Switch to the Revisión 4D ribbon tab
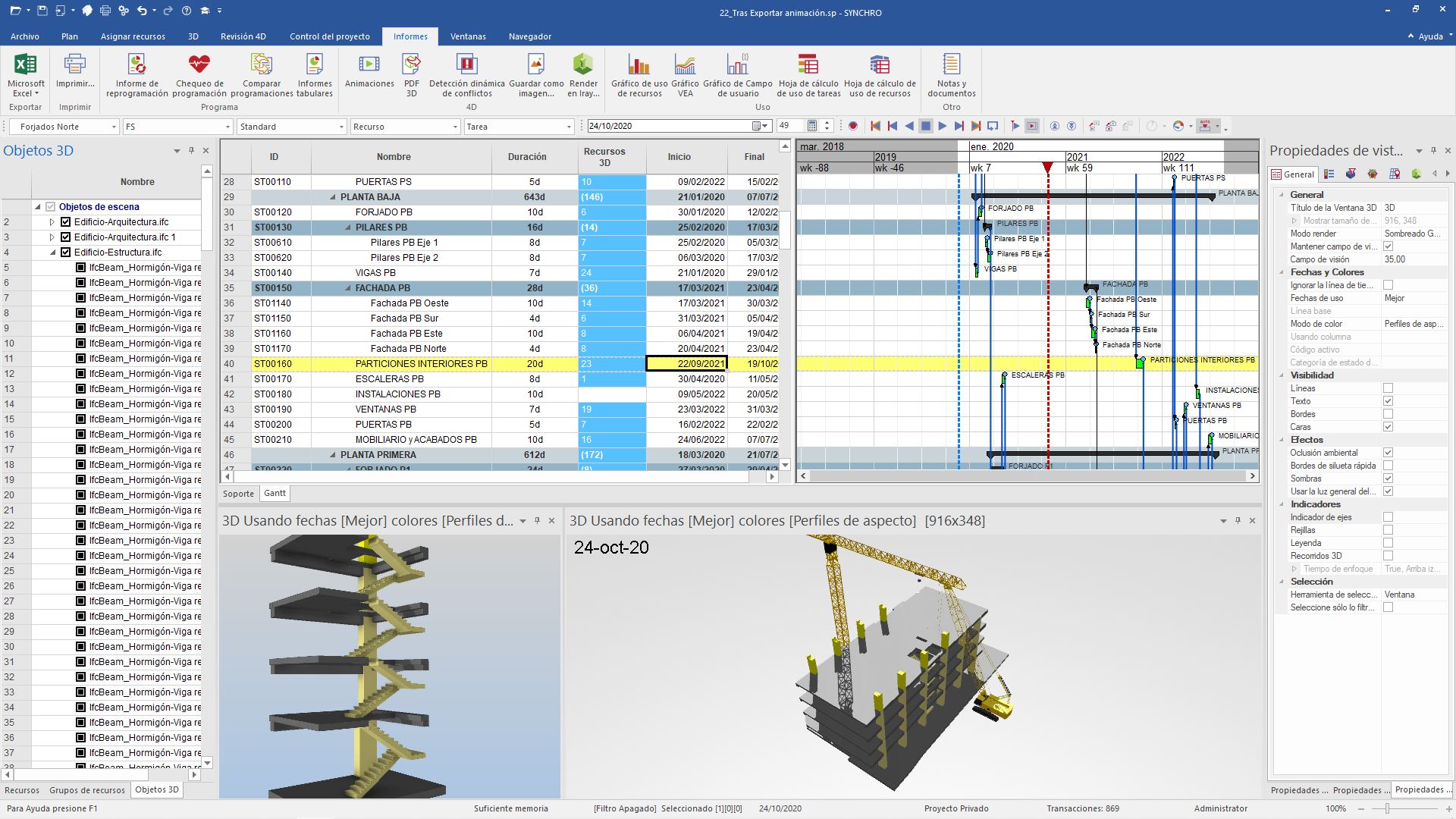 click(x=243, y=36)
